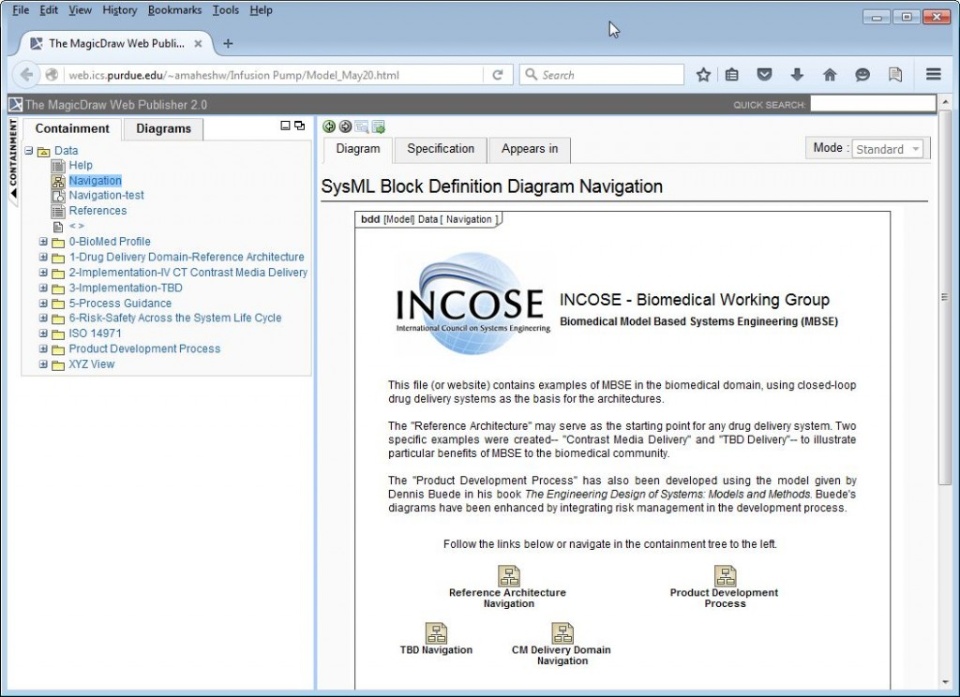Viewport: 960px width, 697px height.
Task: Collapse the vertical CONTAINMENT side panel handle
Action: [13, 158]
